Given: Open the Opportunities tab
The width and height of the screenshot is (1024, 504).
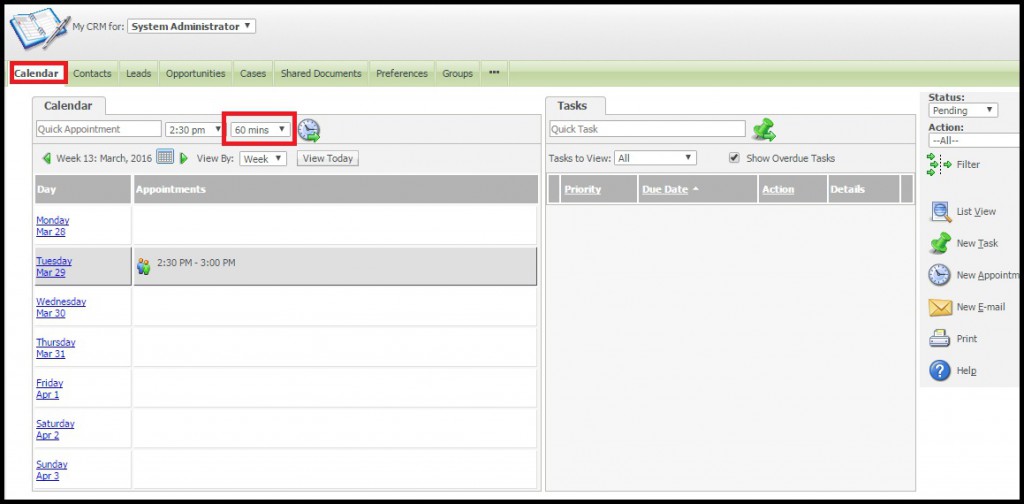Looking at the screenshot, I should pyautogui.click(x=195, y=73).
